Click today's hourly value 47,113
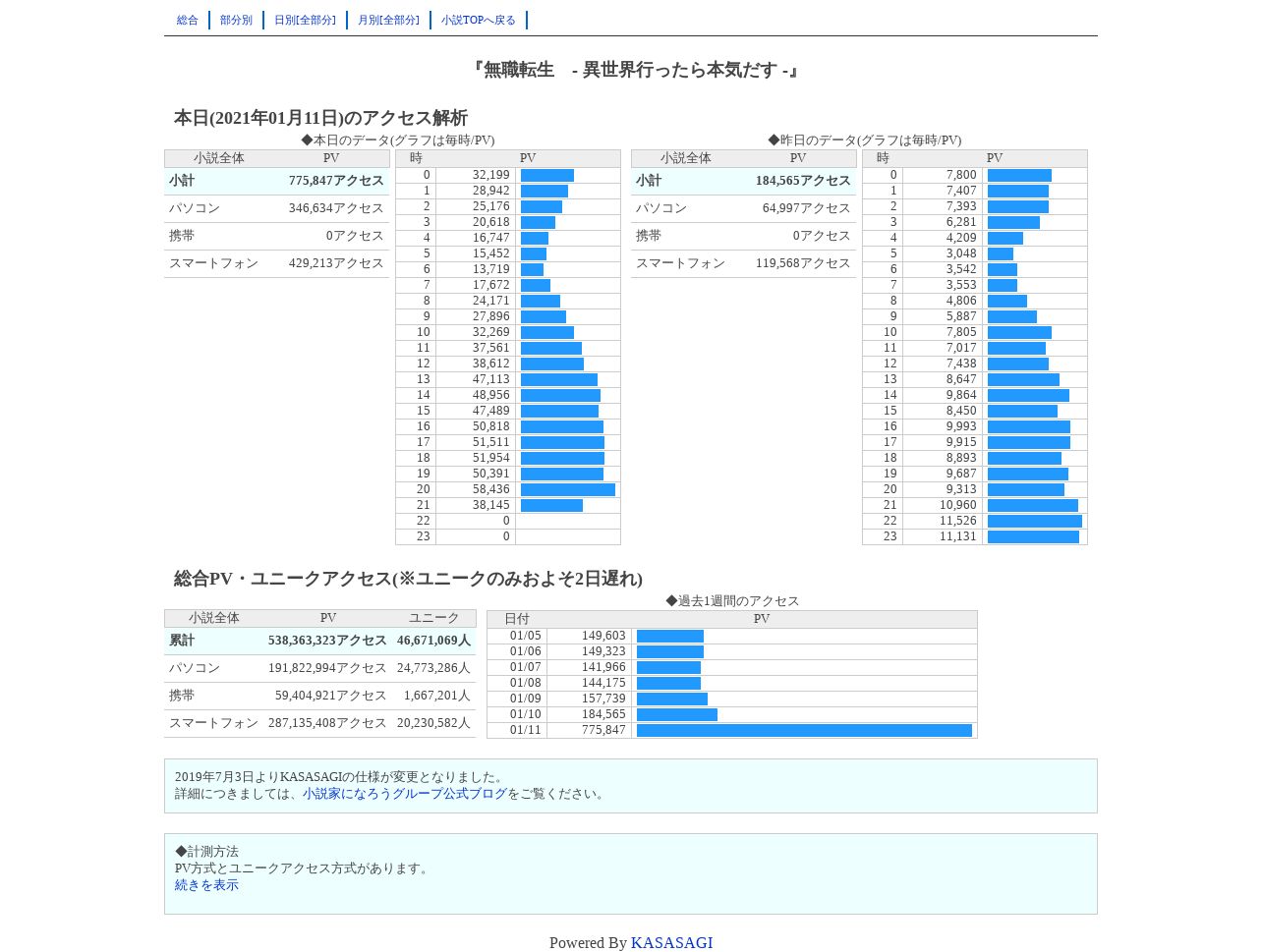Screen dimensions: 1262x952 pyautogui.click(x=490, y=379)
